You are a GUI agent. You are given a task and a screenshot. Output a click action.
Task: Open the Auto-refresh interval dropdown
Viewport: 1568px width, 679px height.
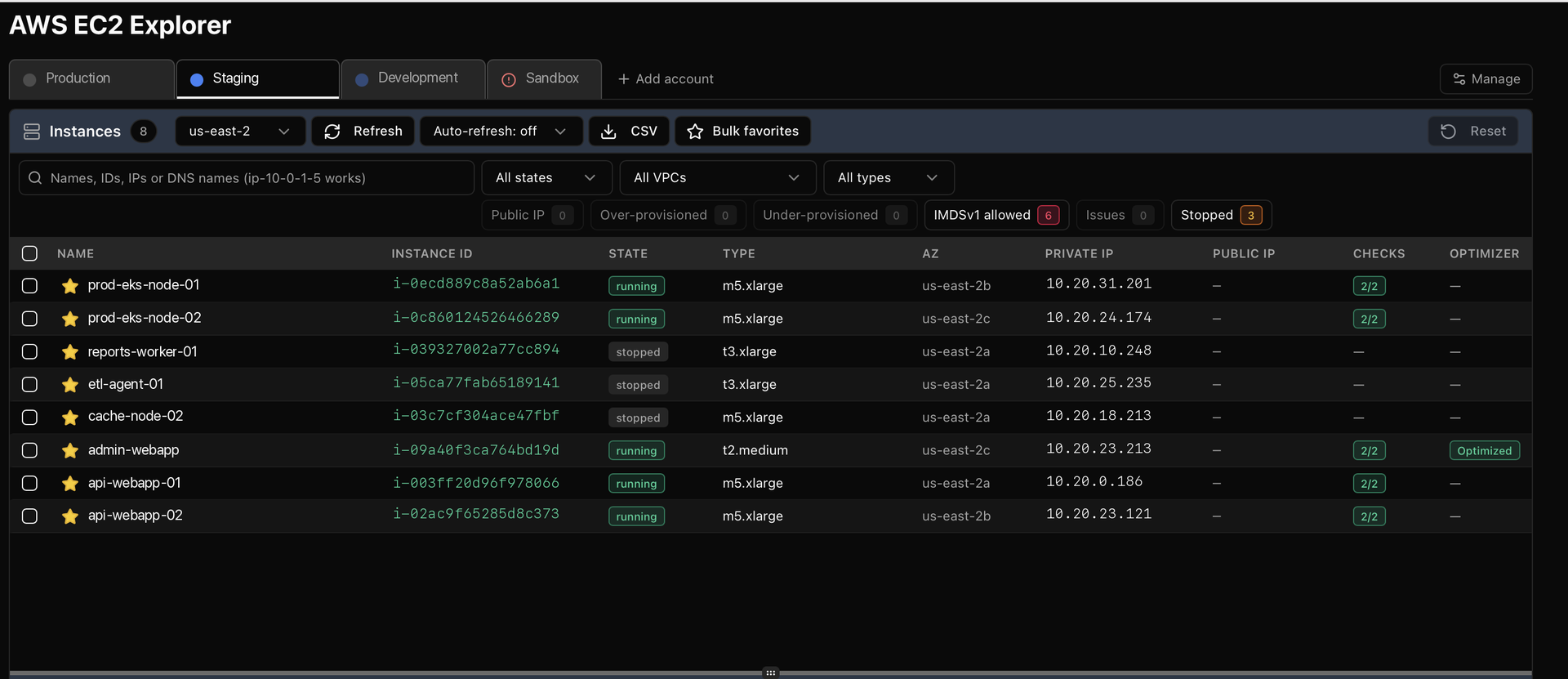point(501,132)
